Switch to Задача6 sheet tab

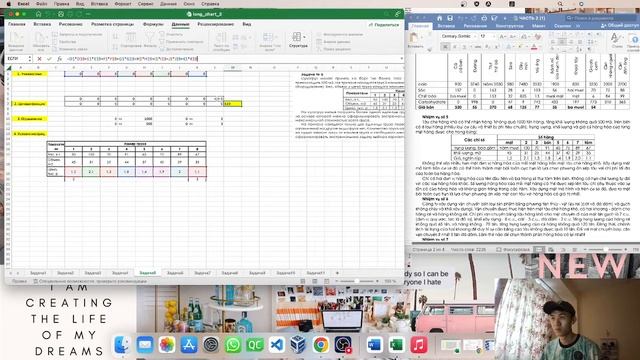point(175,273)
